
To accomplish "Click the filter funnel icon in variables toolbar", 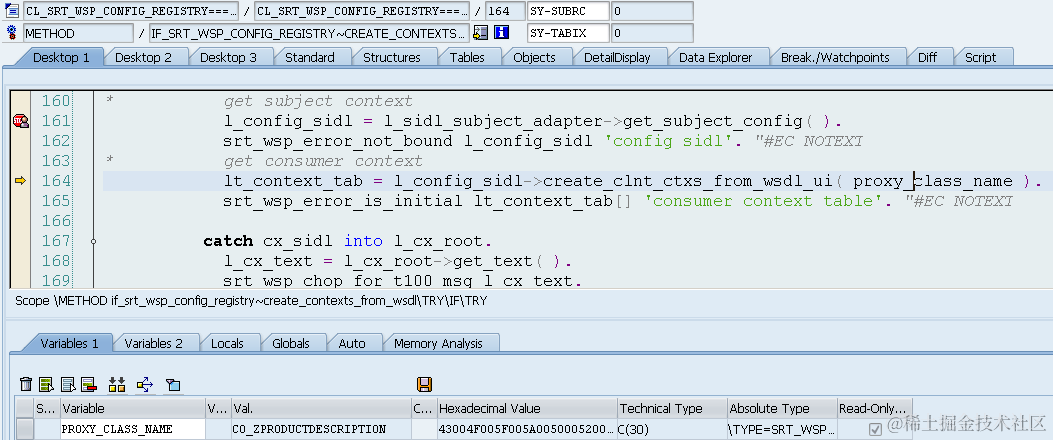I will 173,384.
